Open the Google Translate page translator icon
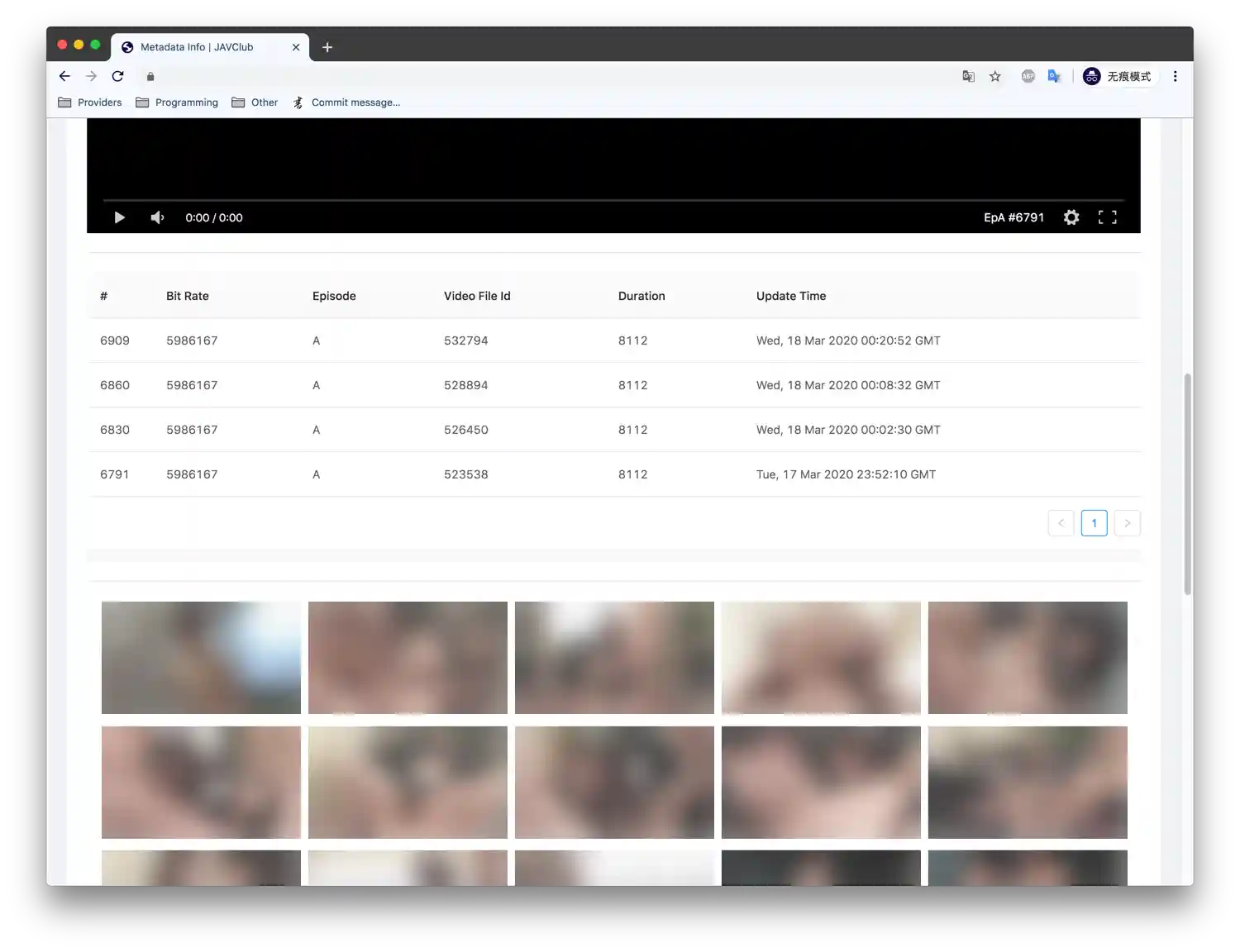 click(x=968, y=75)
